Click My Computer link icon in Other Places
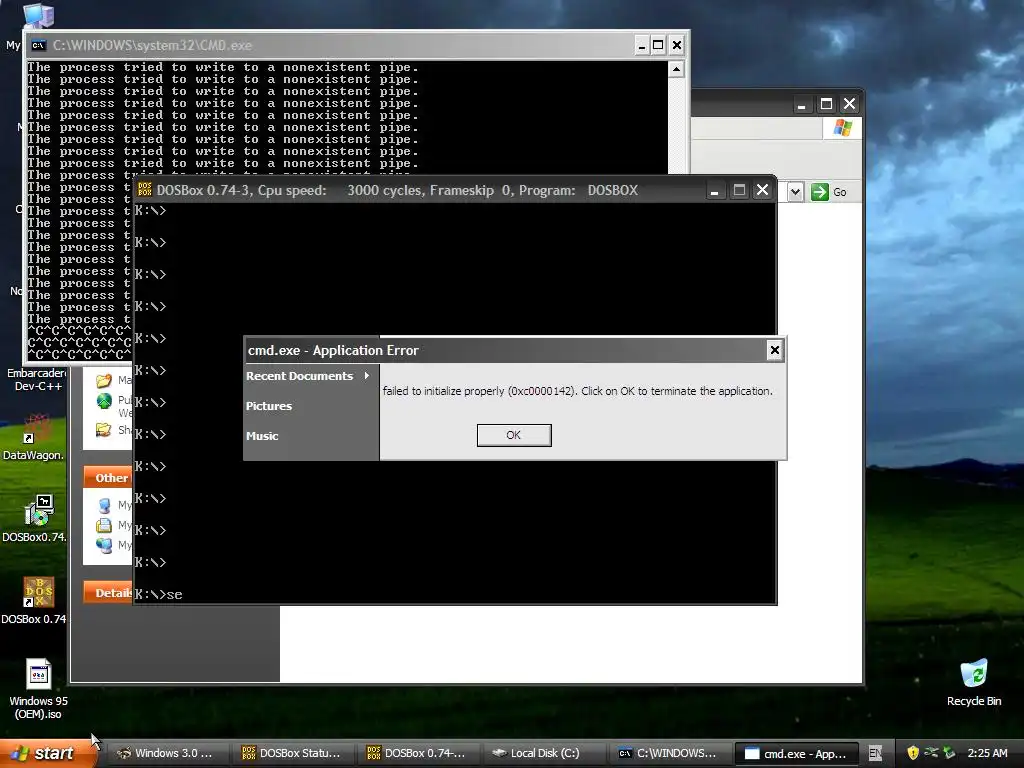This screenshot has height=768, width=1024. [x=104, y=505]
